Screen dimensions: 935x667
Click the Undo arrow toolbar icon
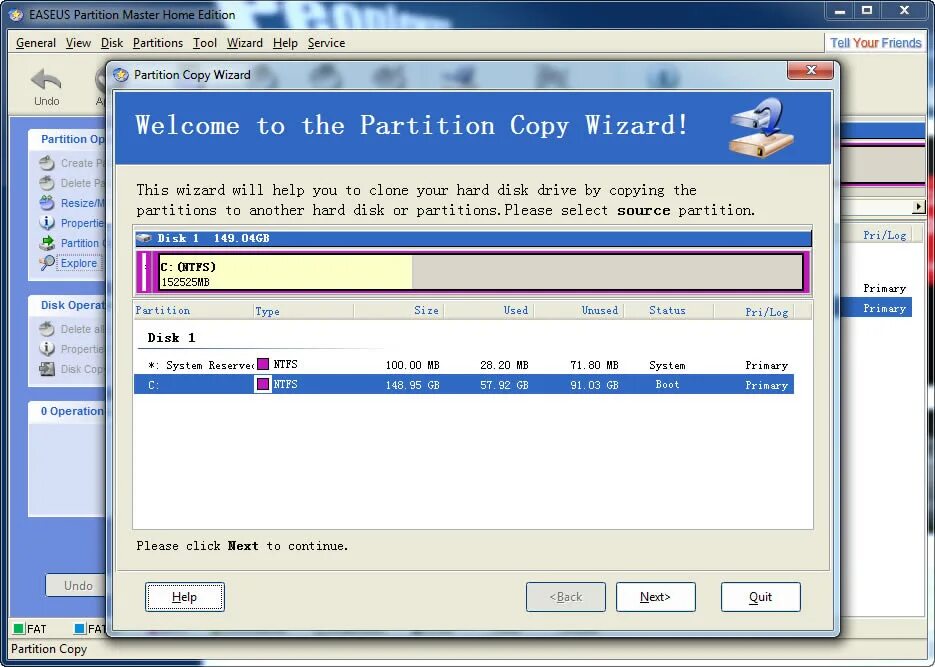pyautogui.click(x=46, y=79)
